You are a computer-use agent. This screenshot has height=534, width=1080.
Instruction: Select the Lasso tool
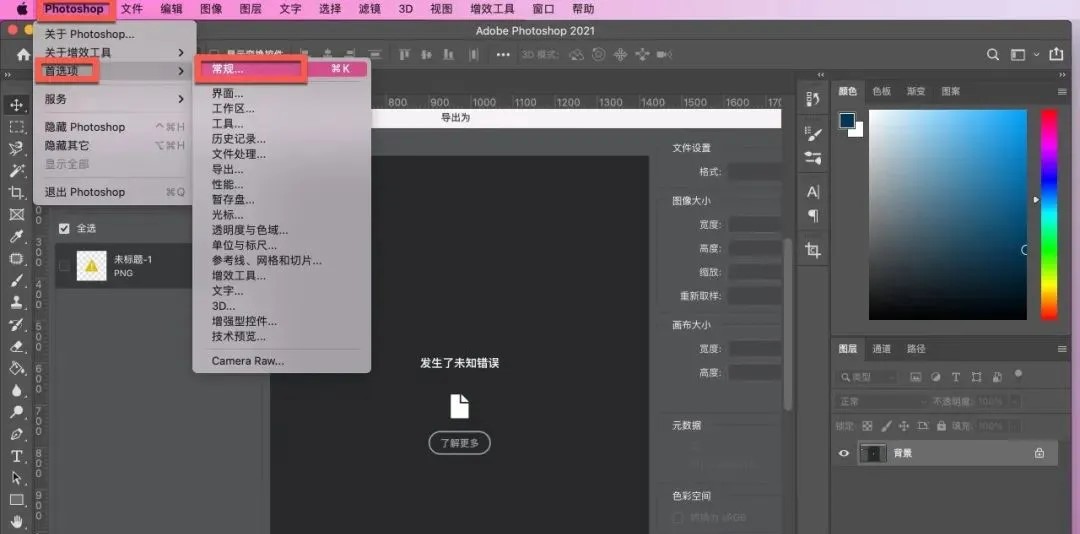click(x=17, y=149)
